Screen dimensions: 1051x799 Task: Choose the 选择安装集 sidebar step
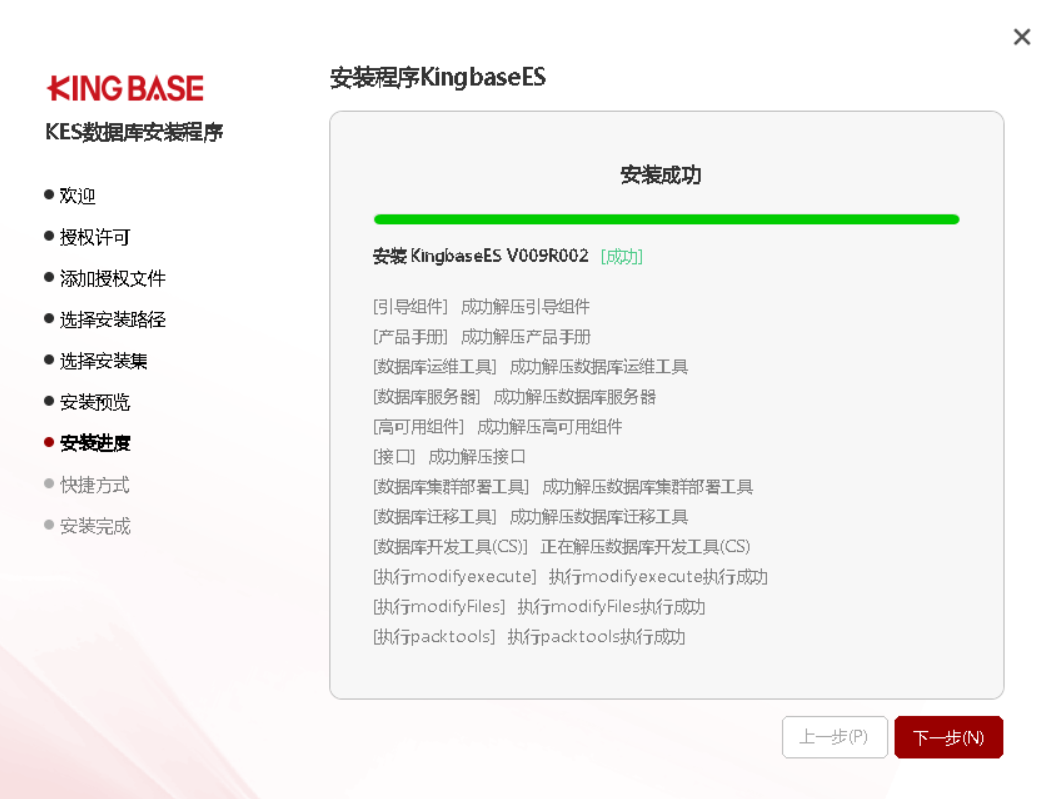103,361
